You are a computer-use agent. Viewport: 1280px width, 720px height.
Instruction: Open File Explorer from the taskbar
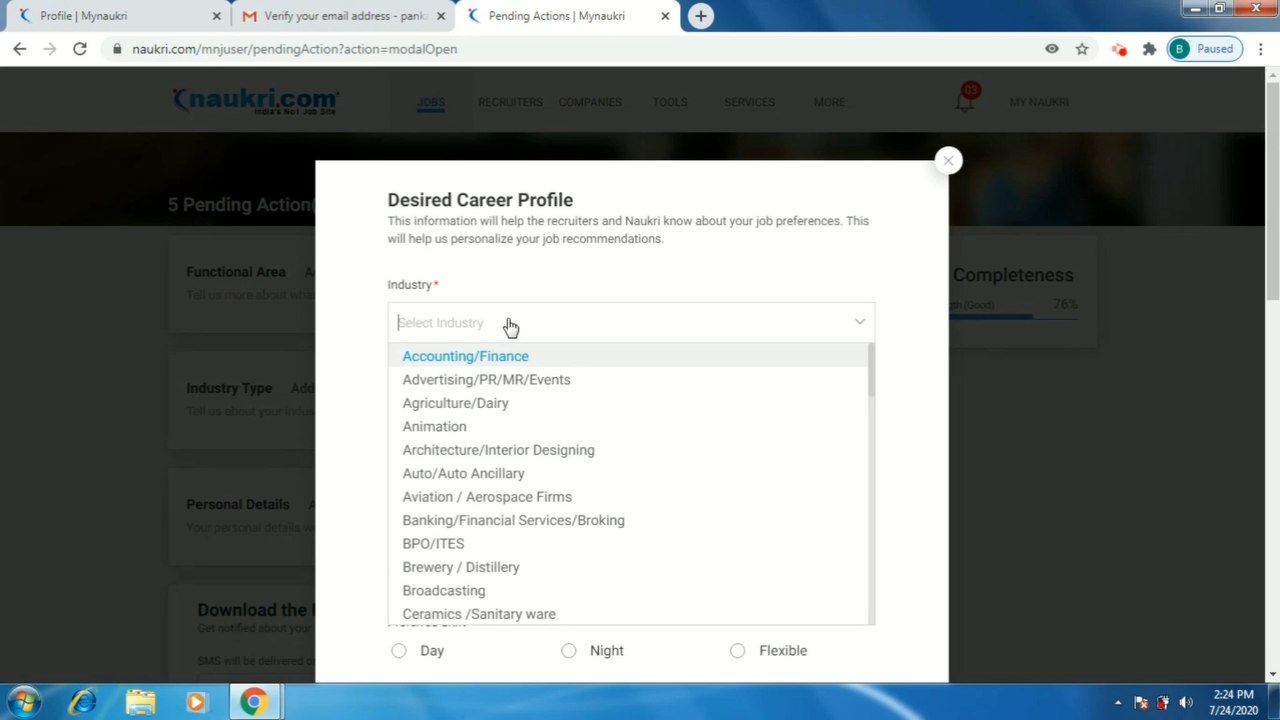pyautogui.click(x=140, y=702)
